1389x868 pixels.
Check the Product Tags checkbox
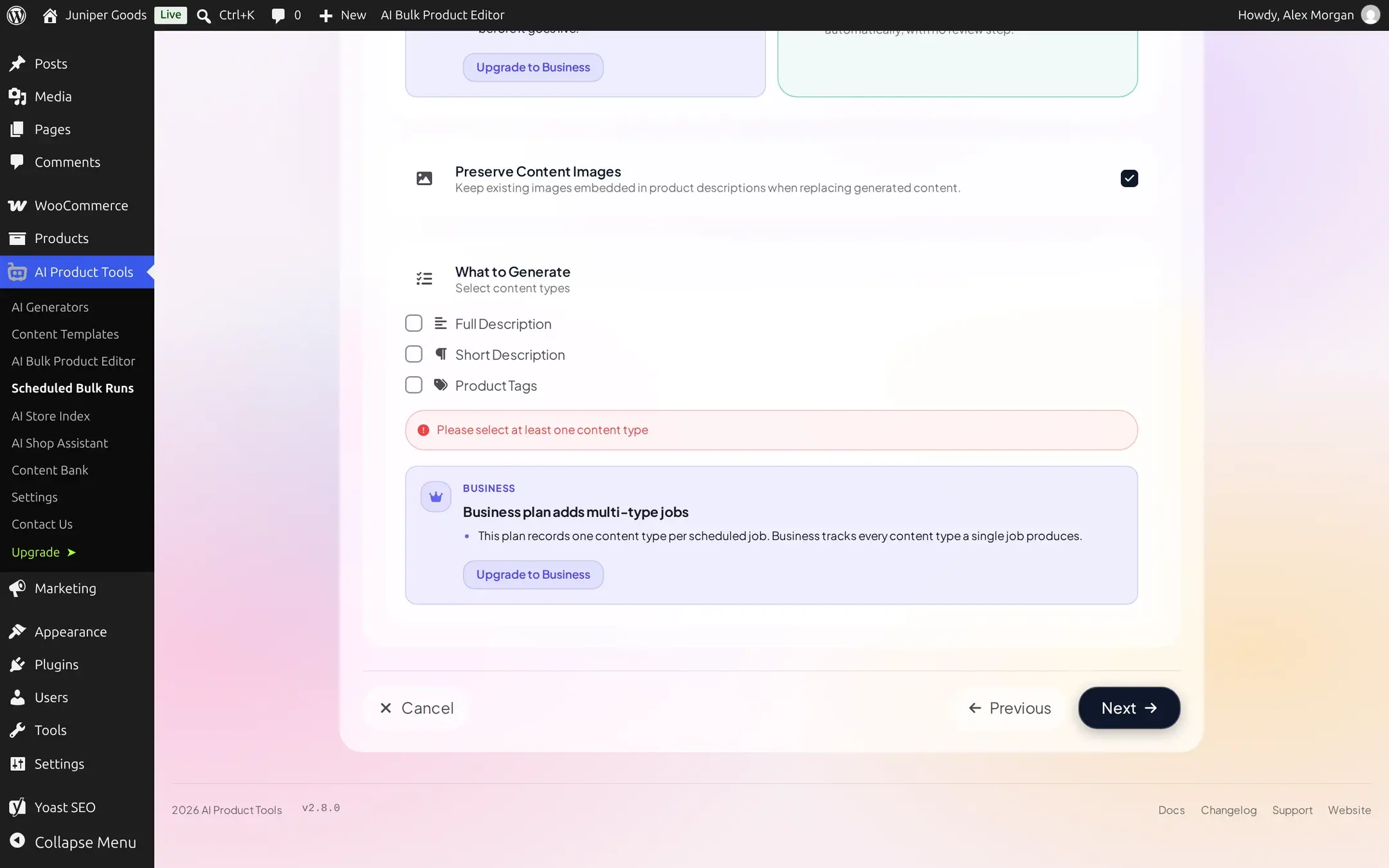(x=413, y=385)
